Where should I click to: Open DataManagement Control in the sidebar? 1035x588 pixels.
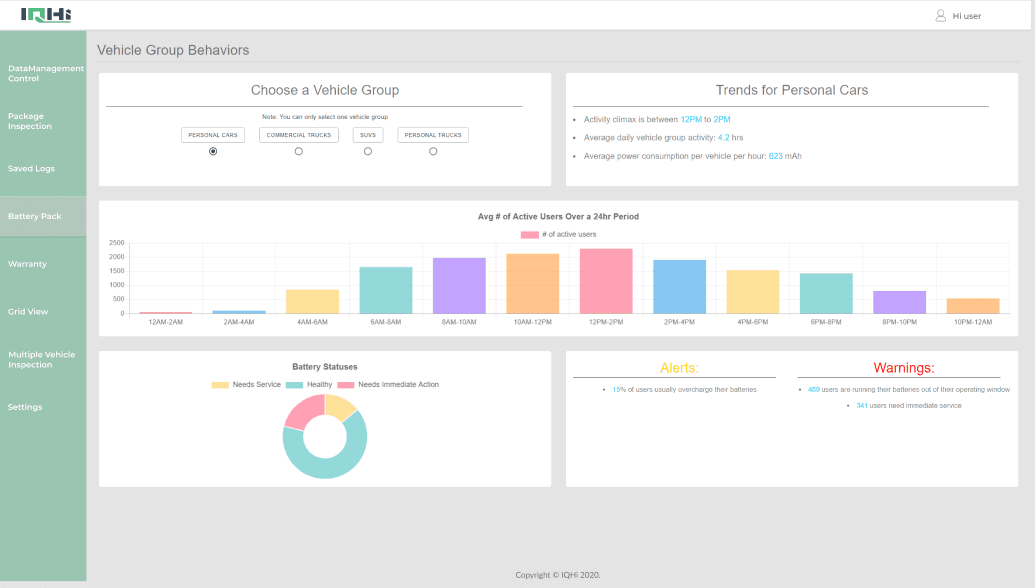(x=46, y=73)
